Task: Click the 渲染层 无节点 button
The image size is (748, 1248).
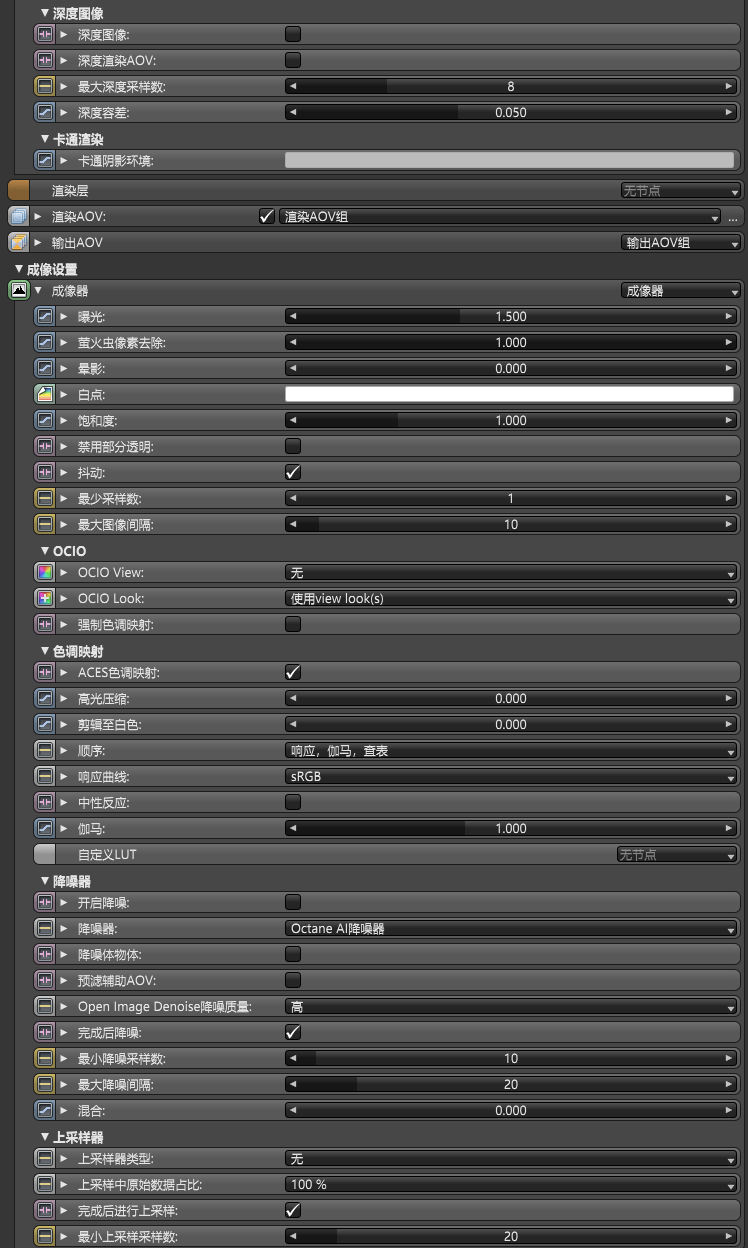Action: [679, 190]
